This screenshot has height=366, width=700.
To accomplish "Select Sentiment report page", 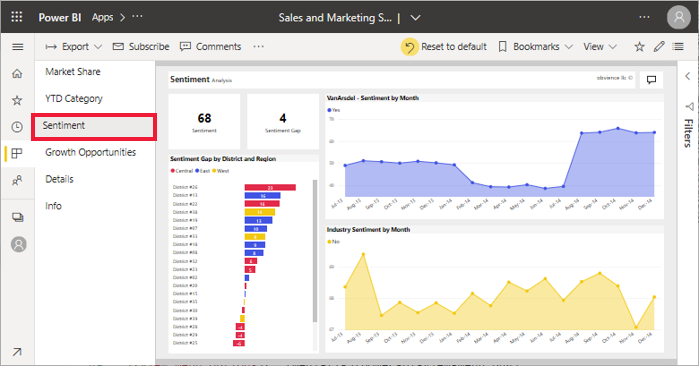I will [94, 126].
